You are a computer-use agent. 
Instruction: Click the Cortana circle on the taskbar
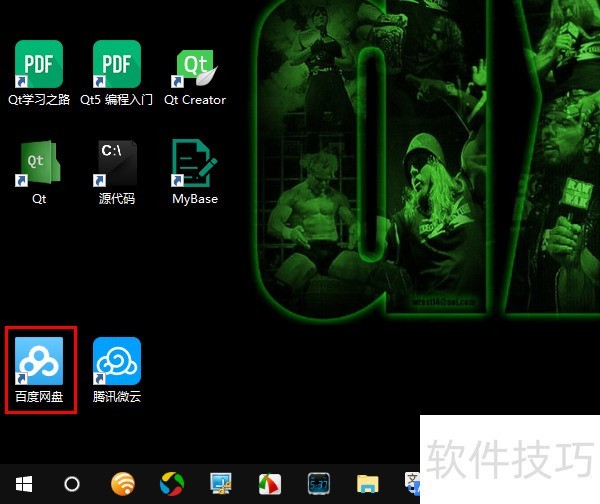[72, 484]
